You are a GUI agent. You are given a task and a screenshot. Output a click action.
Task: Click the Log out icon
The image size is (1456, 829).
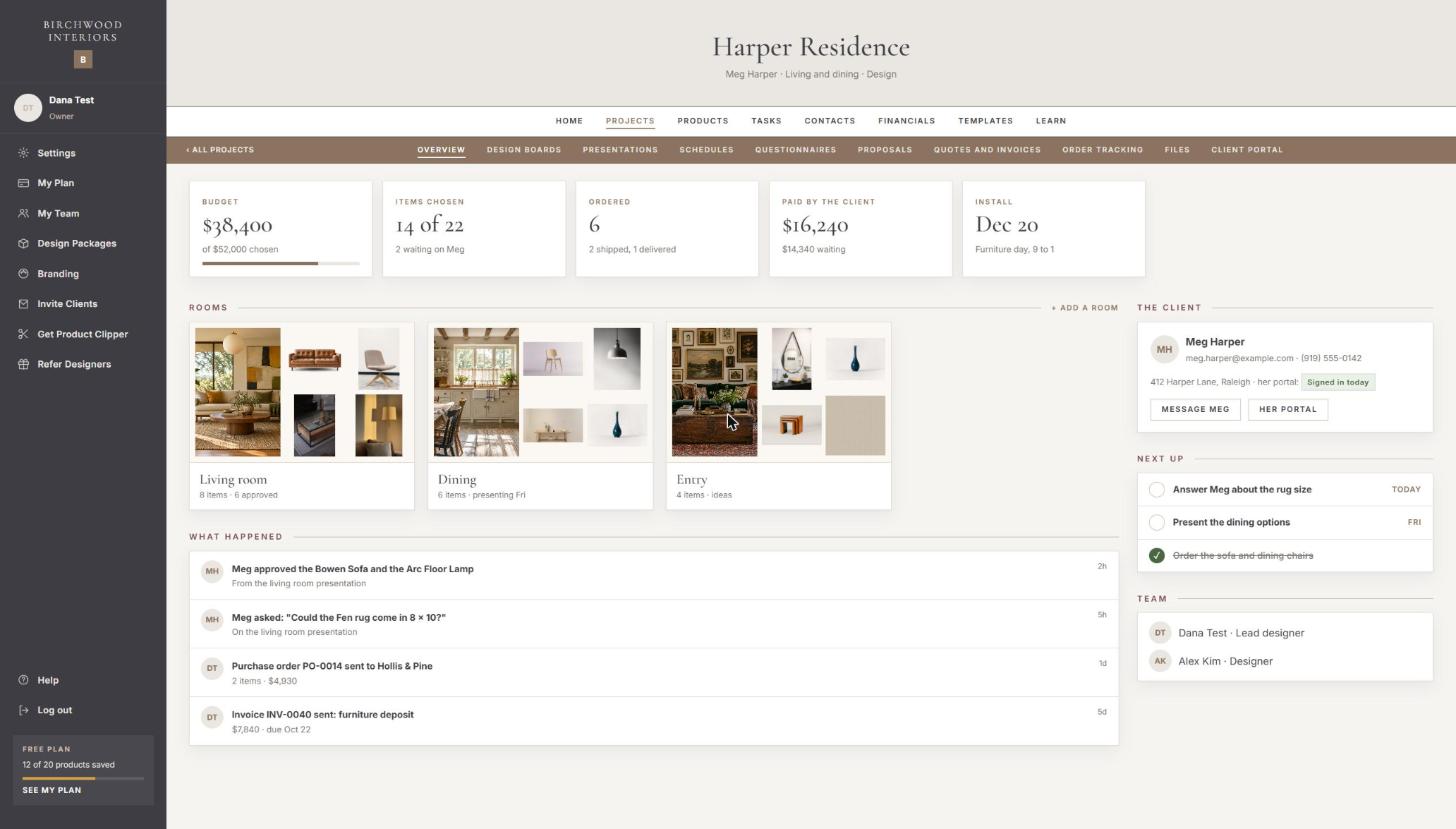tap(23, 710)
